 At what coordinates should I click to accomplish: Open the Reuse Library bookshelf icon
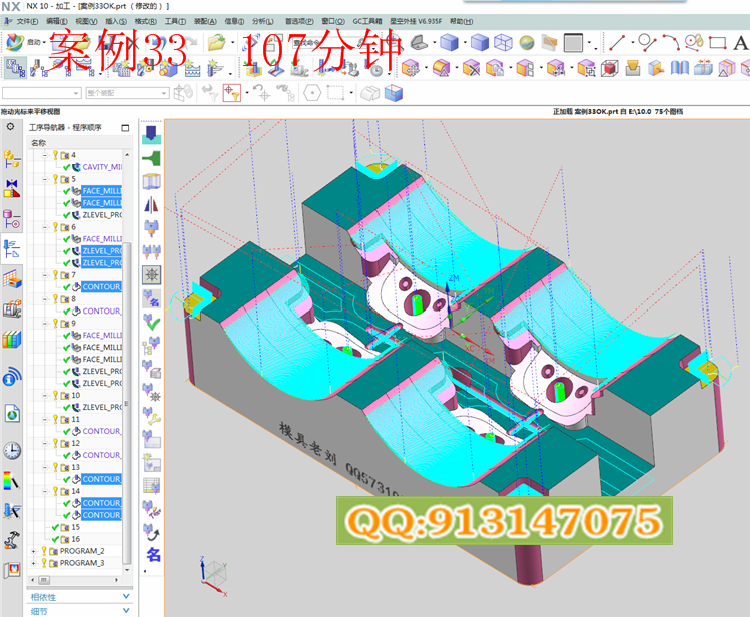12,340
